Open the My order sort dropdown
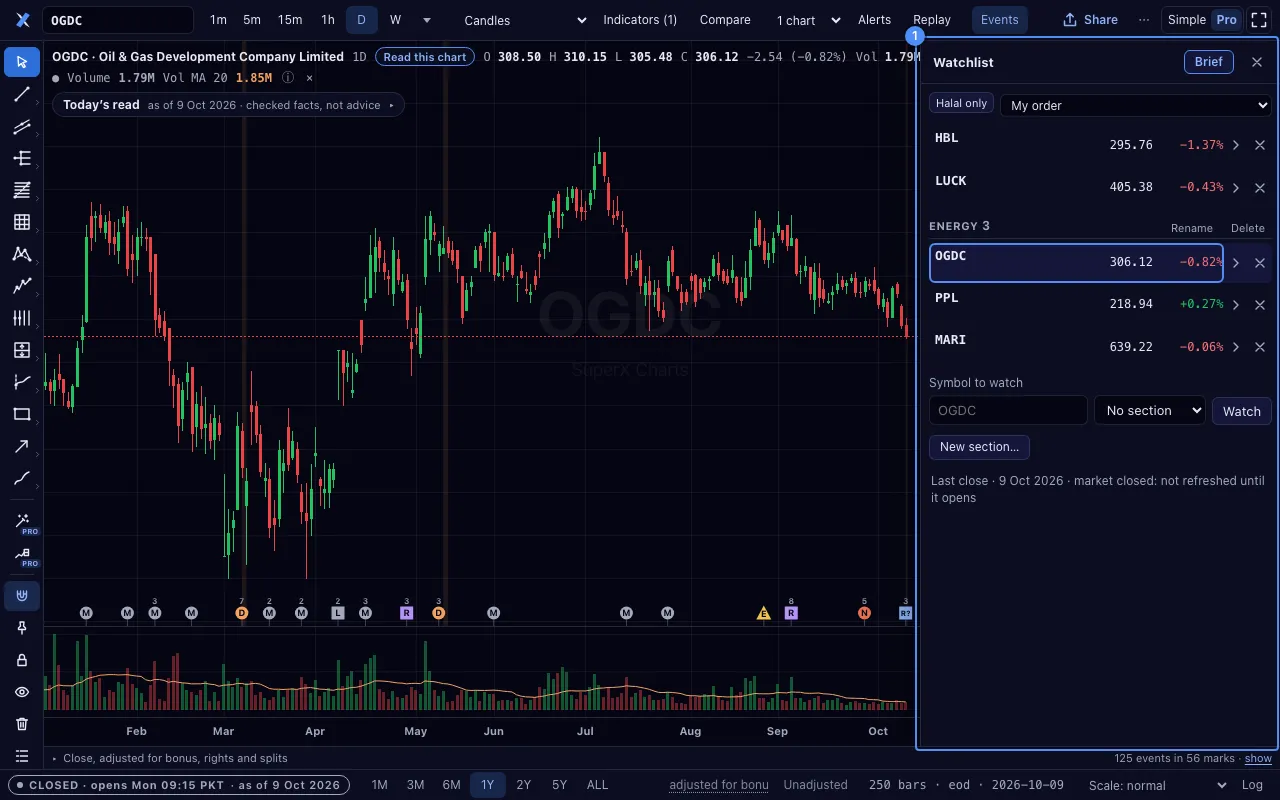This screenshot has height=800, width=1280. (x=1135, y=105)
